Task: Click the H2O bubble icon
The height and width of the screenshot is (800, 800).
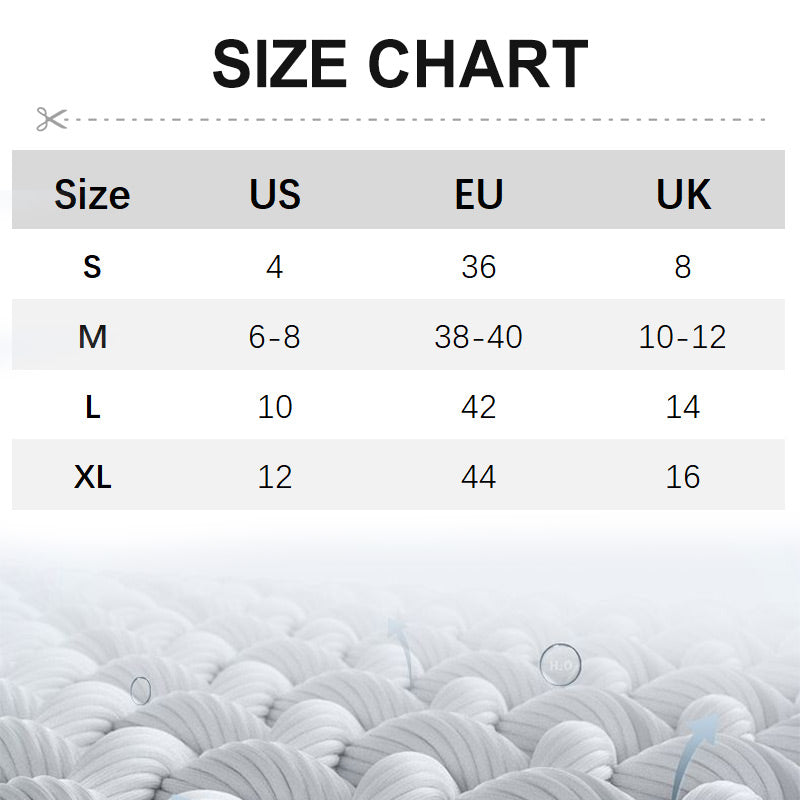Action: pyautogui.click(x=559, y=663)
